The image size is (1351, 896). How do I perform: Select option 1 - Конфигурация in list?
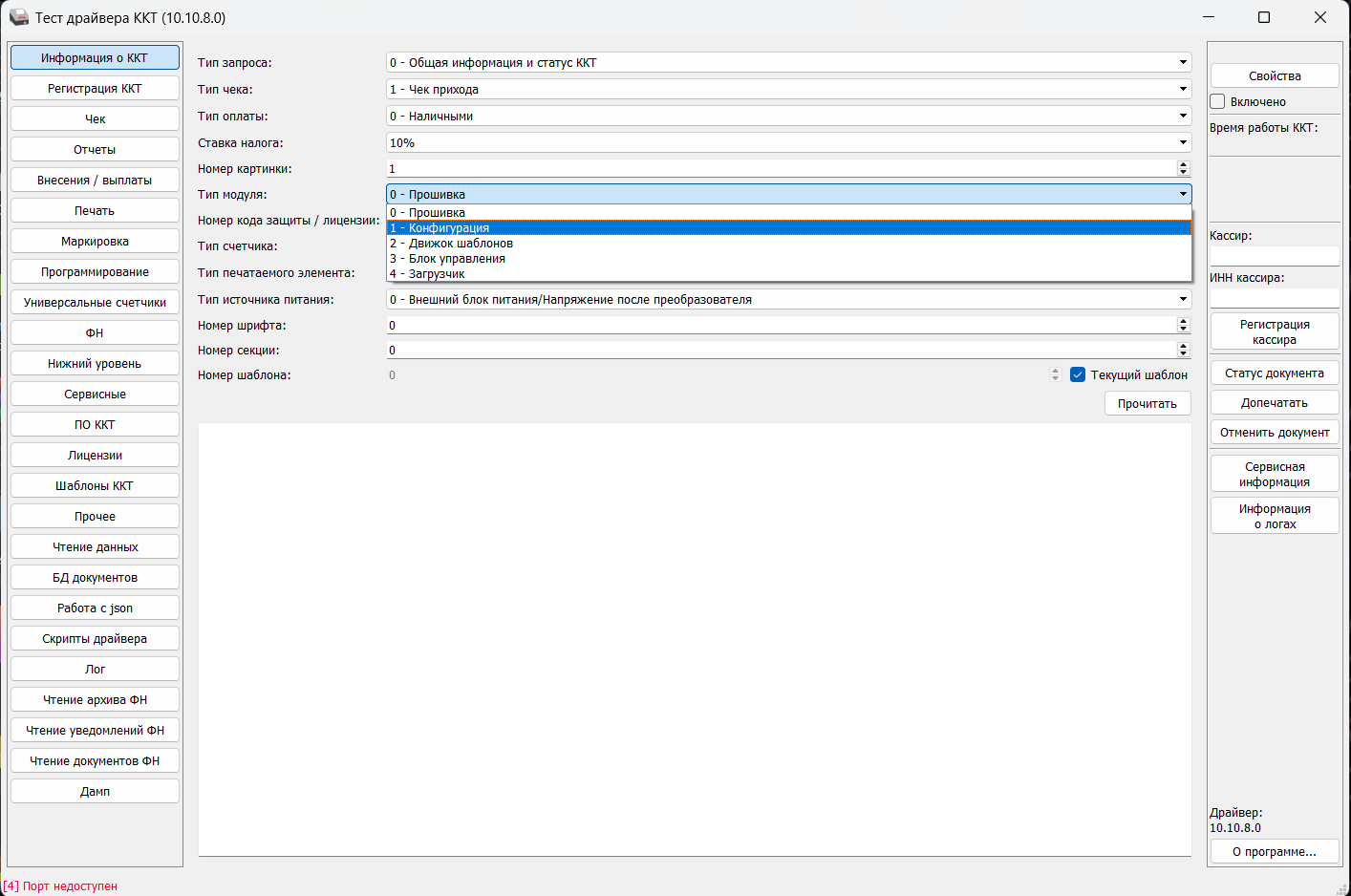click(789, 227)
